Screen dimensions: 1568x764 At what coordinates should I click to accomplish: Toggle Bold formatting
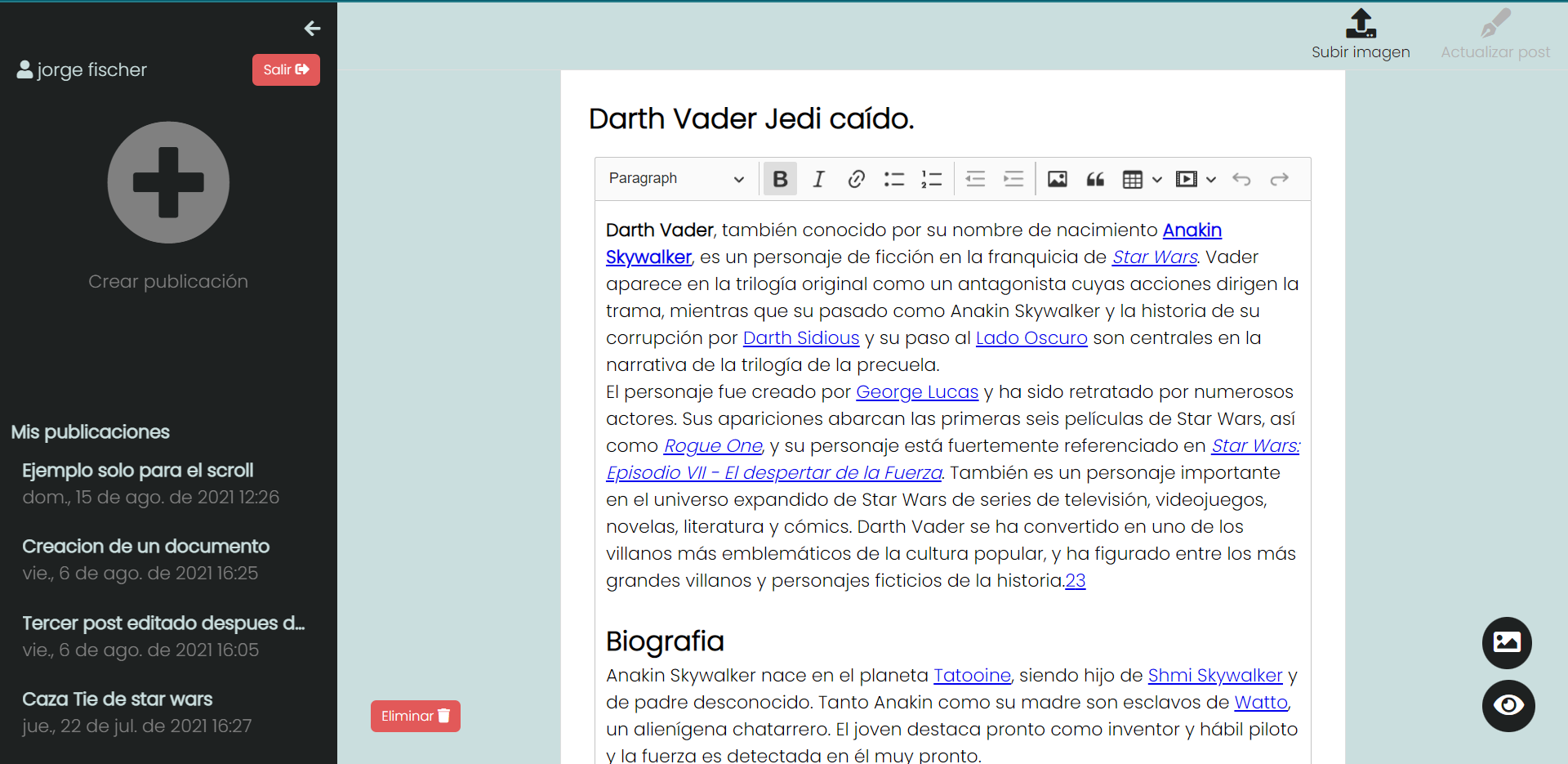(780, 179)
